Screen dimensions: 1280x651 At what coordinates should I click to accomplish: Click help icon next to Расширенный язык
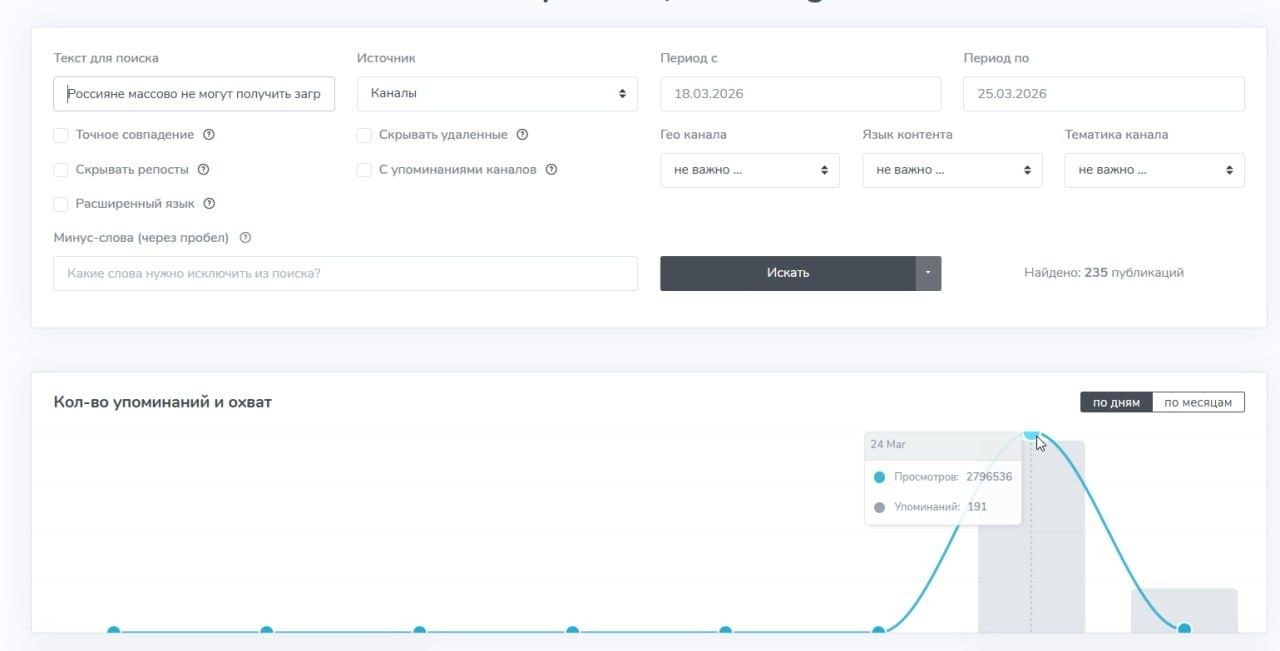[x=210, y=204]
